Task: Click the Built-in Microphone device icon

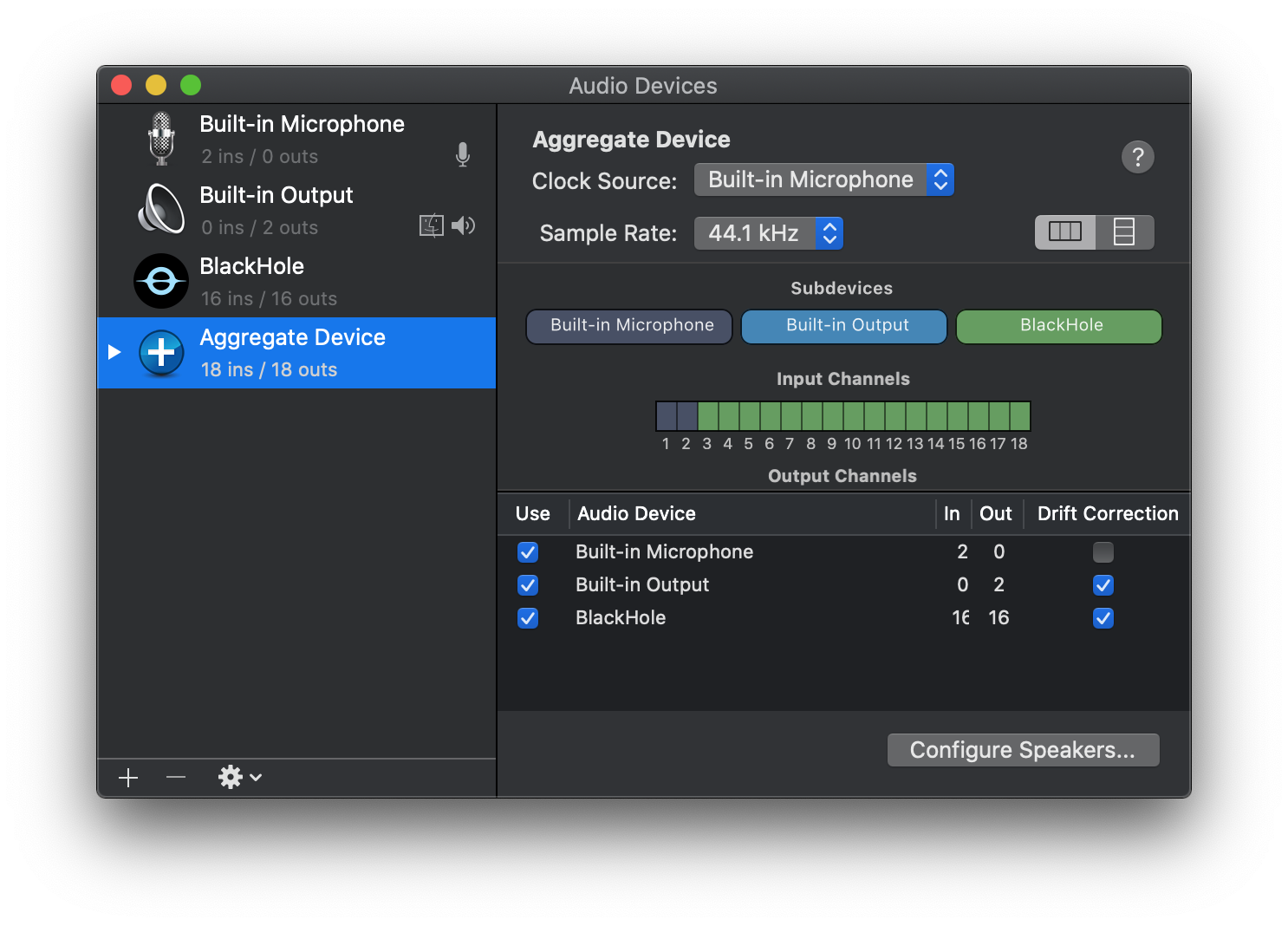Action: click(161, 139)
